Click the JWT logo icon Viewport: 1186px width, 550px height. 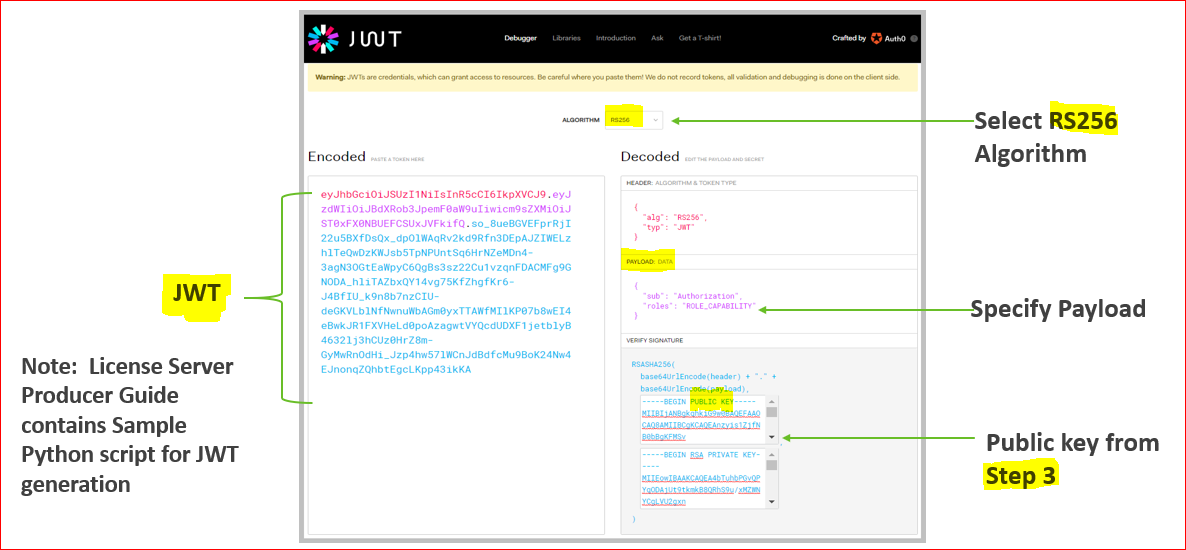(x=324, y=38)
